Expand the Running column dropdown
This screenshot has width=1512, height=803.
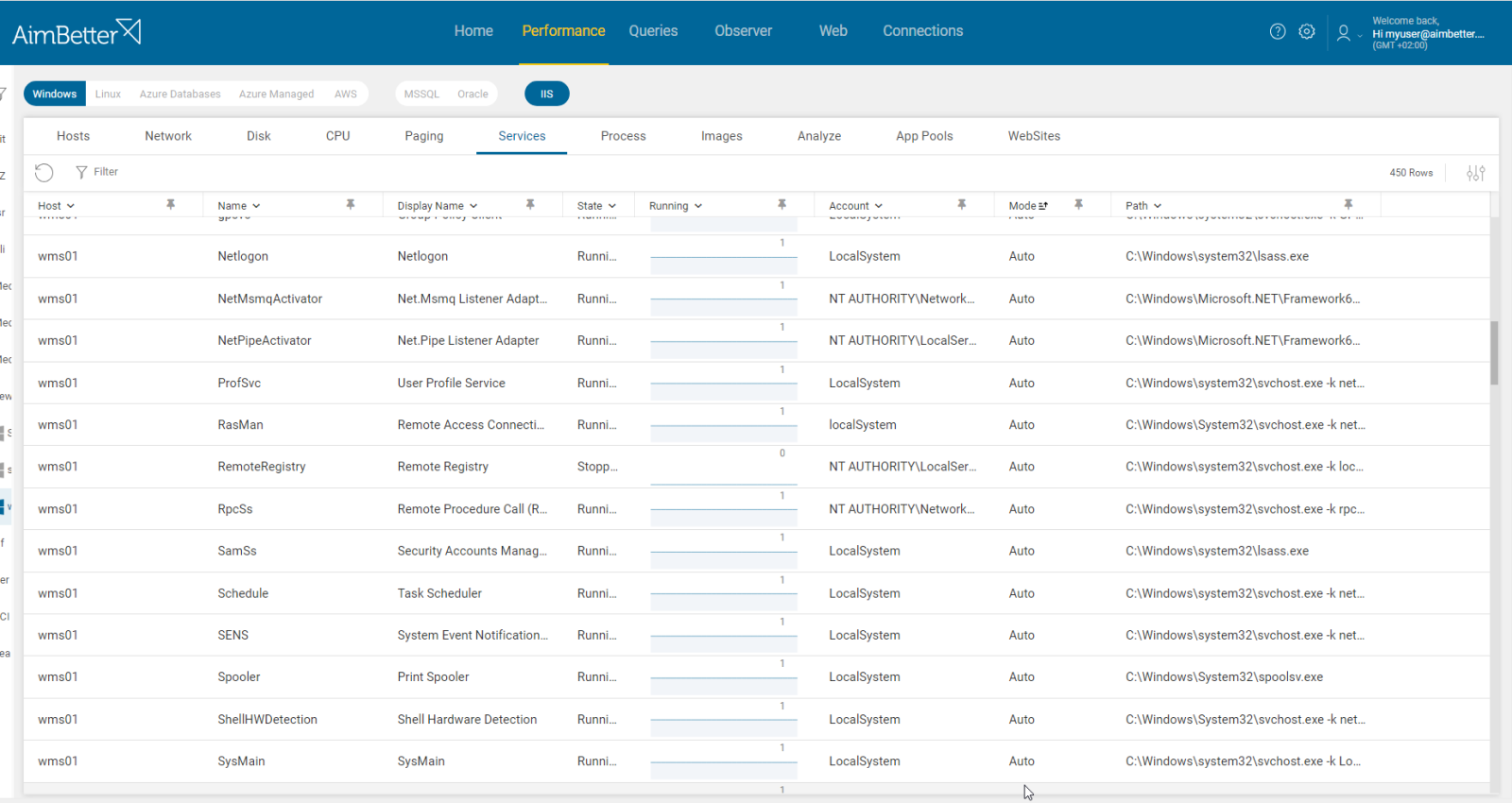tap(698, 206)
